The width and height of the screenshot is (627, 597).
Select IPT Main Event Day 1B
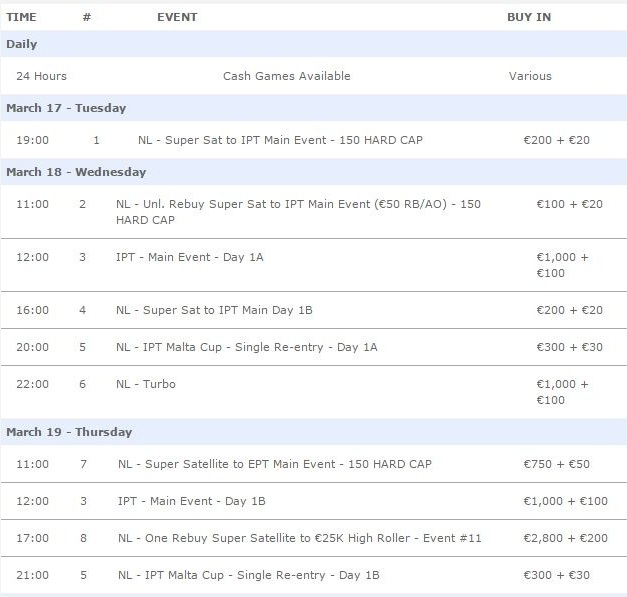[x=314, y=501]
